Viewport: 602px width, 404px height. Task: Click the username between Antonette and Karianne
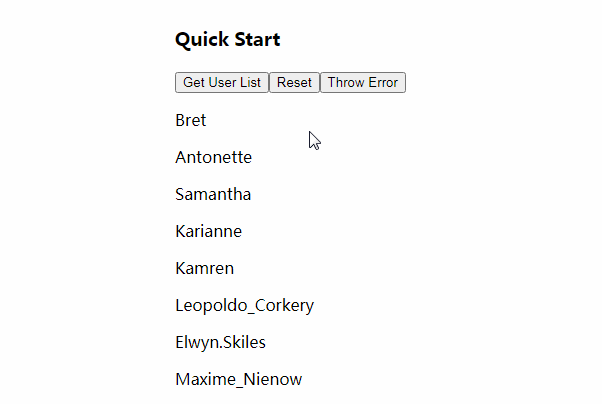(x=213, y=195)
